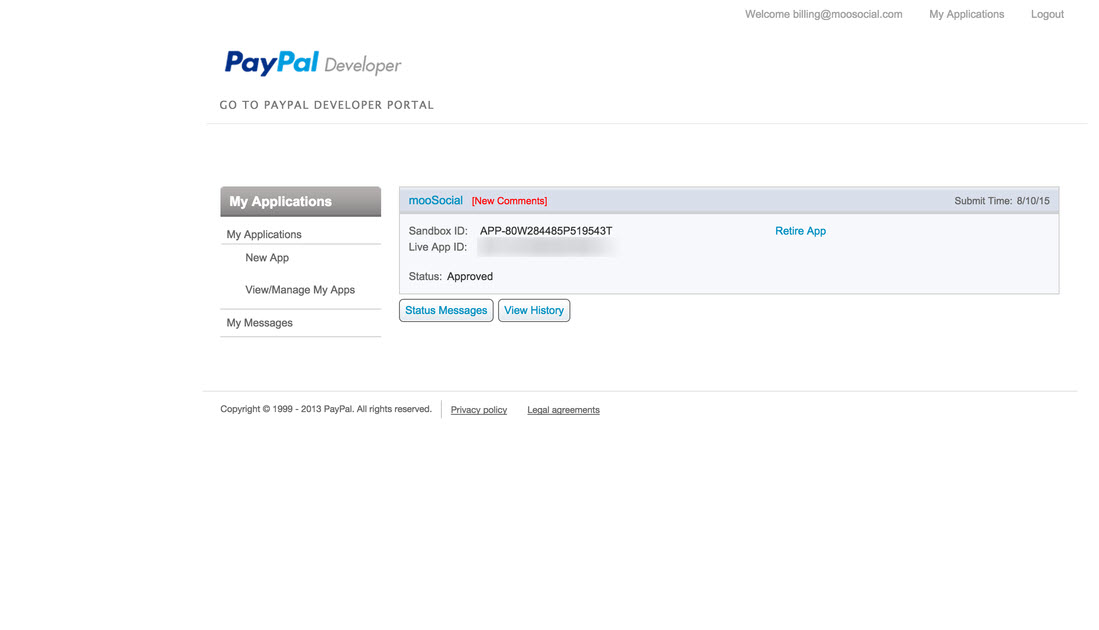The height and width of the screenshot is (630, 1099).
Task: Click the Retire App link
Action: 800,231
